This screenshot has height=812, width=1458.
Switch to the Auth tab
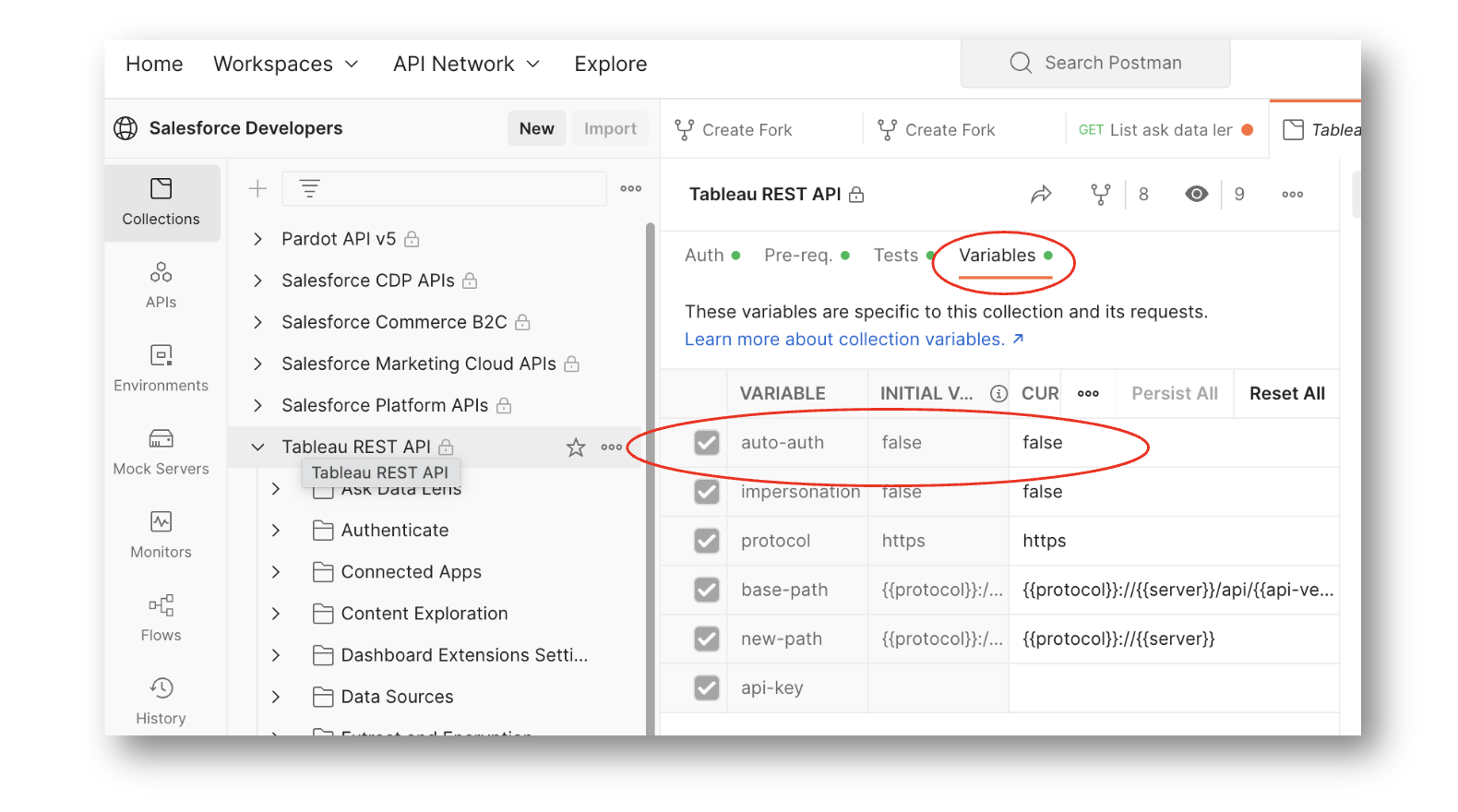click(x=711, y=256)
